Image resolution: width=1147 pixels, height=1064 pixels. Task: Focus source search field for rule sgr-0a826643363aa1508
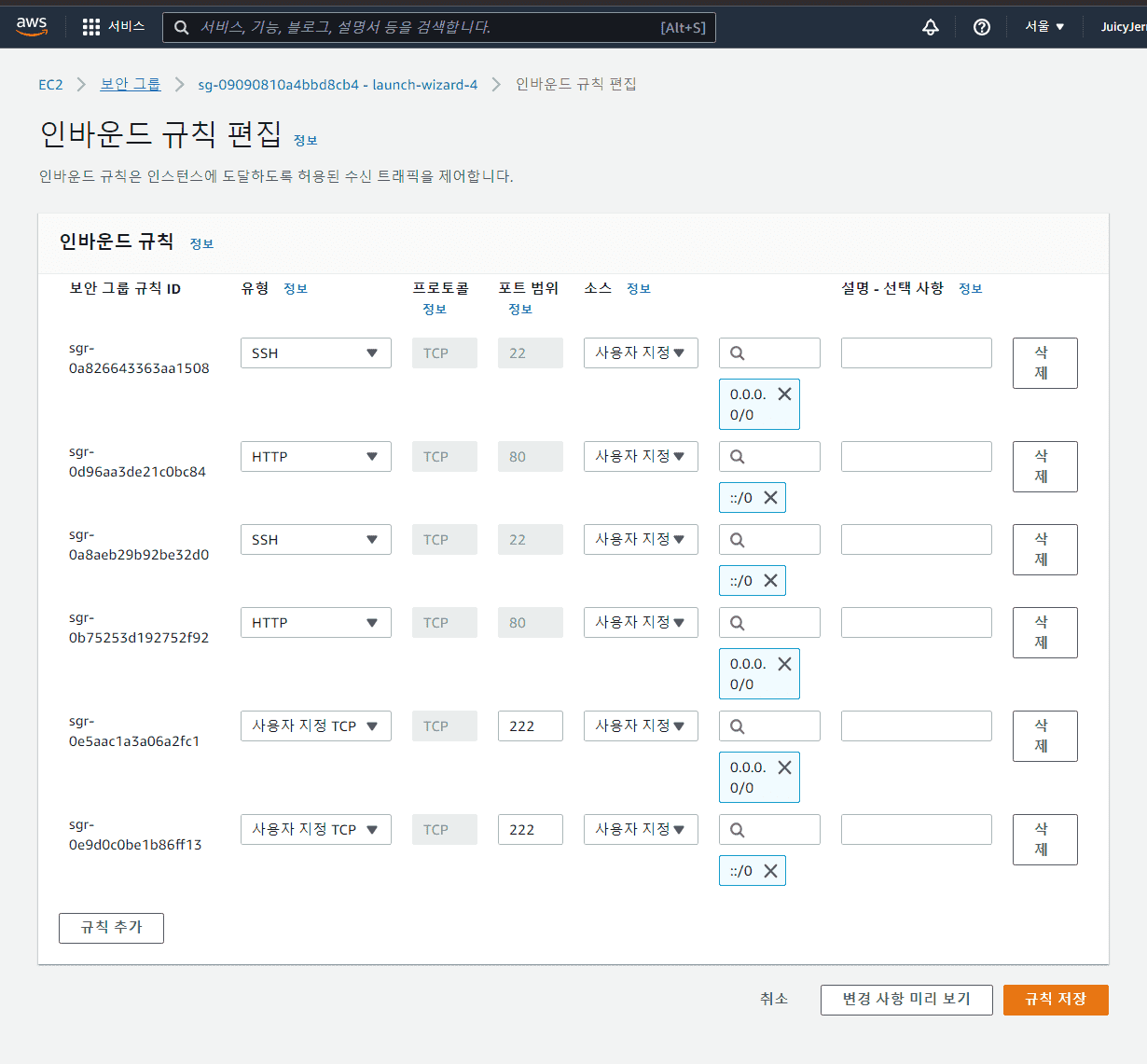click(769, 353)
